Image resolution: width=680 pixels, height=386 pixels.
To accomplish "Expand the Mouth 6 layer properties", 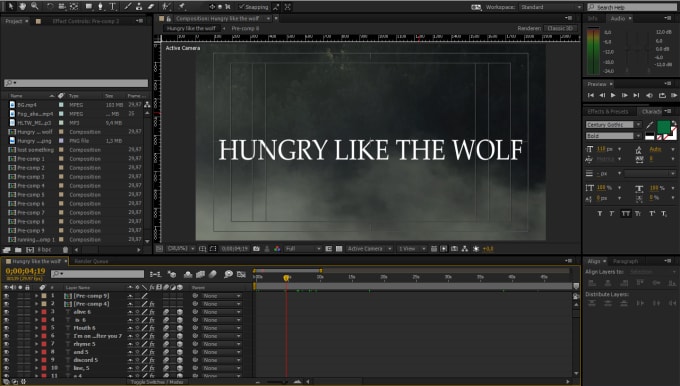I will [37, 328].
